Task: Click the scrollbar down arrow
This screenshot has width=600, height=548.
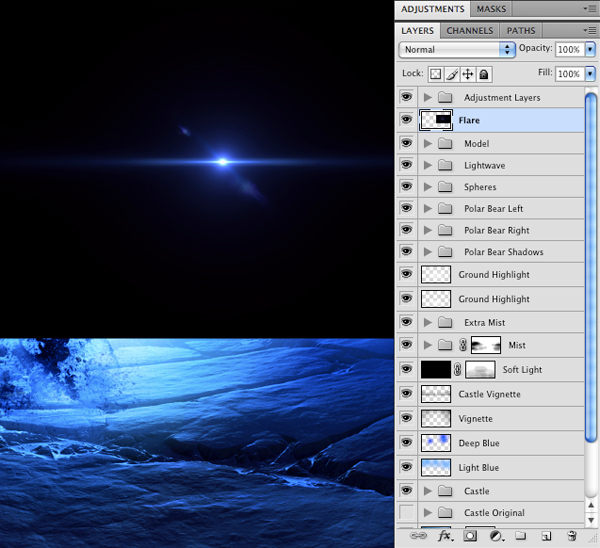Action: coord(591,520)
